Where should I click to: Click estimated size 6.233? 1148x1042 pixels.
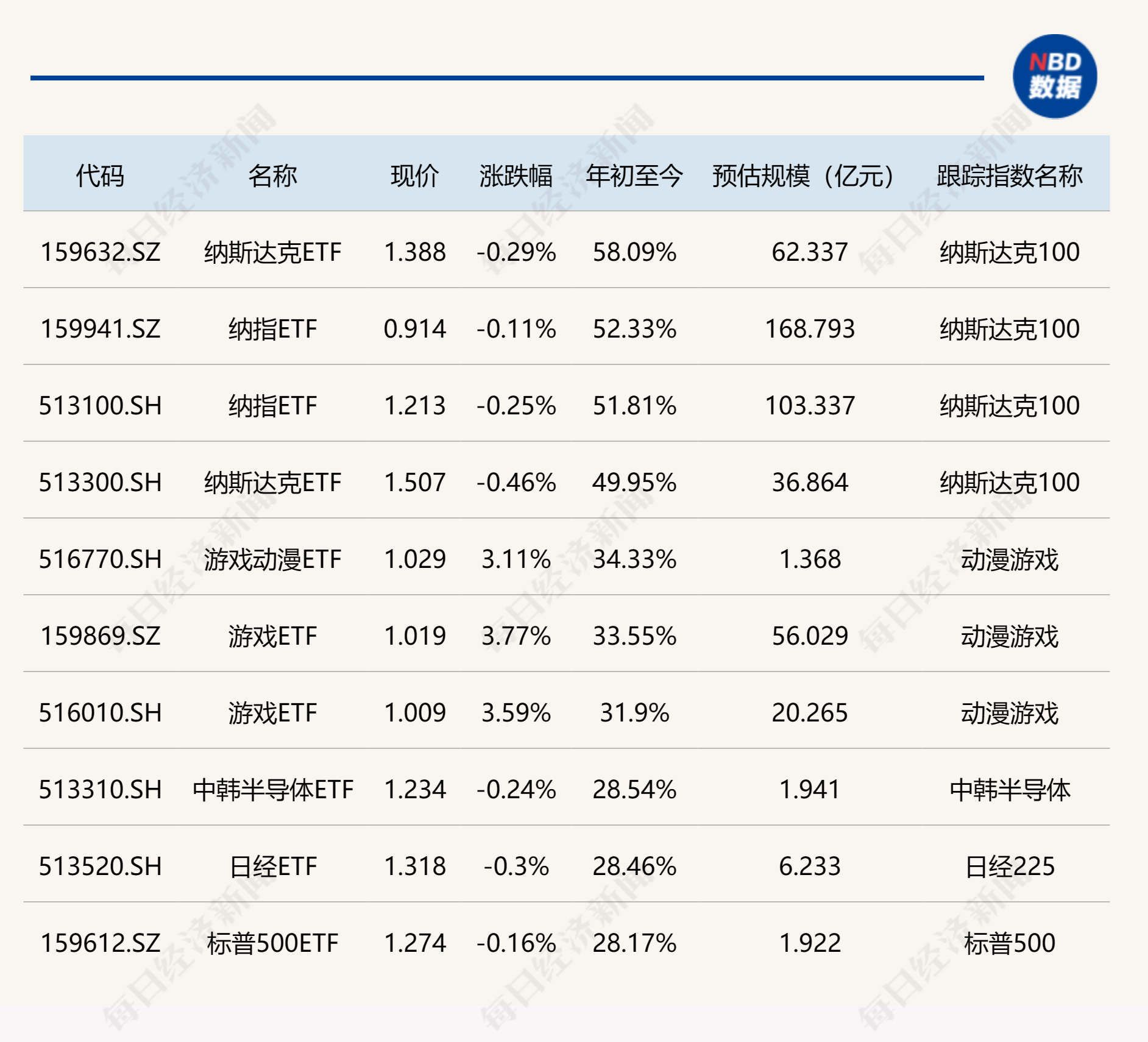click(x=810, y=867)
